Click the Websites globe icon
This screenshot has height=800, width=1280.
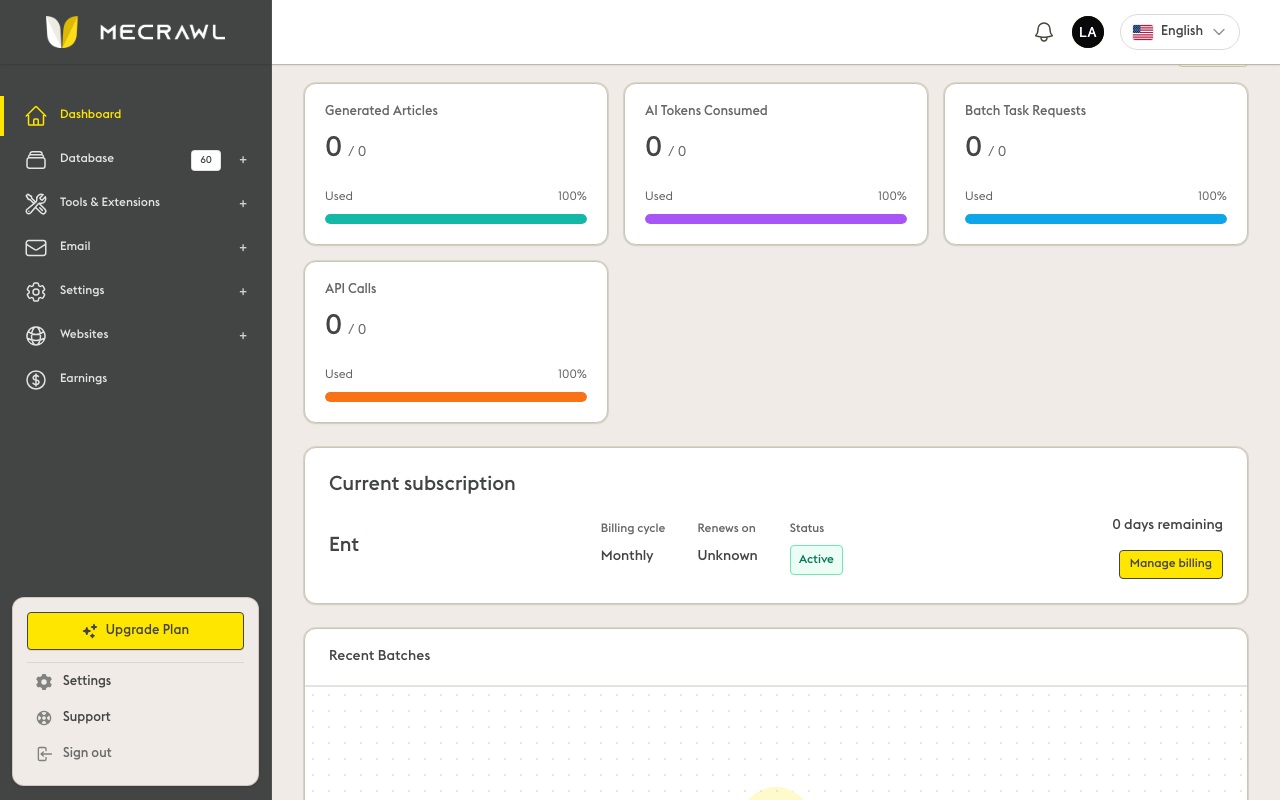coord(36,335)
